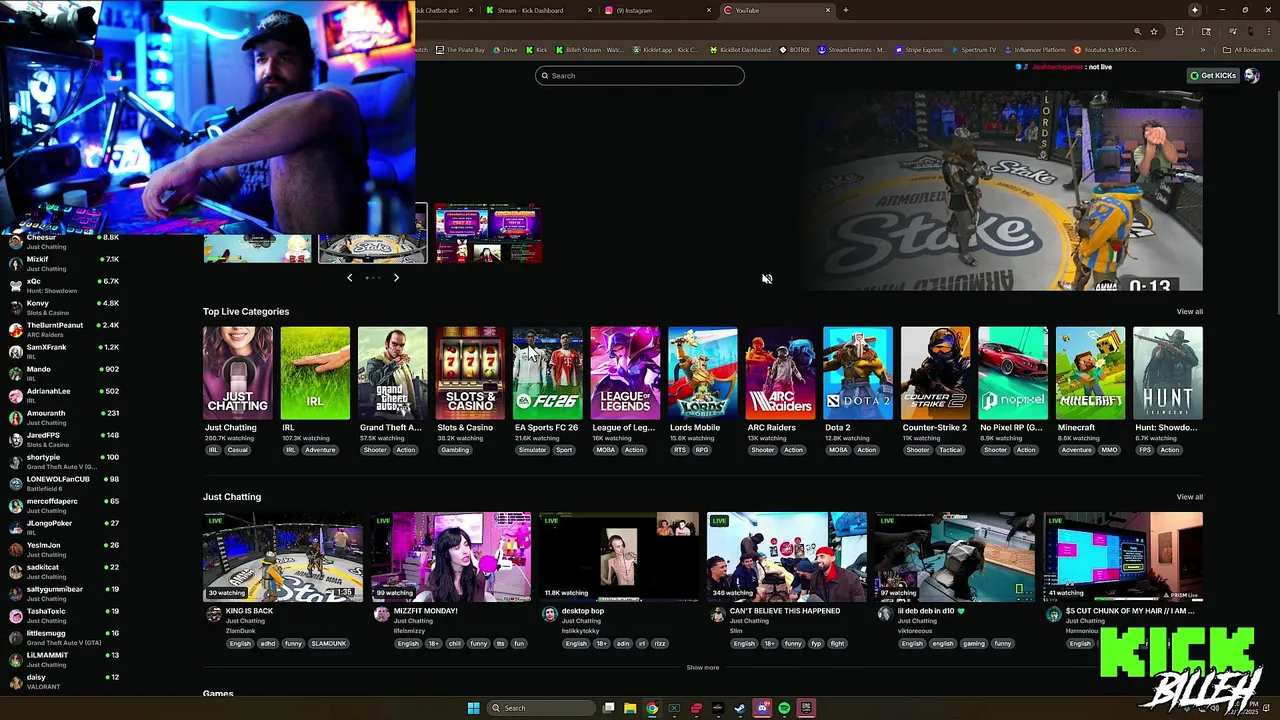The width and height of the screenshot is (1280, 720).
Task: Click the Gambling tag under Slots & Casino
Action: [455, 450]
